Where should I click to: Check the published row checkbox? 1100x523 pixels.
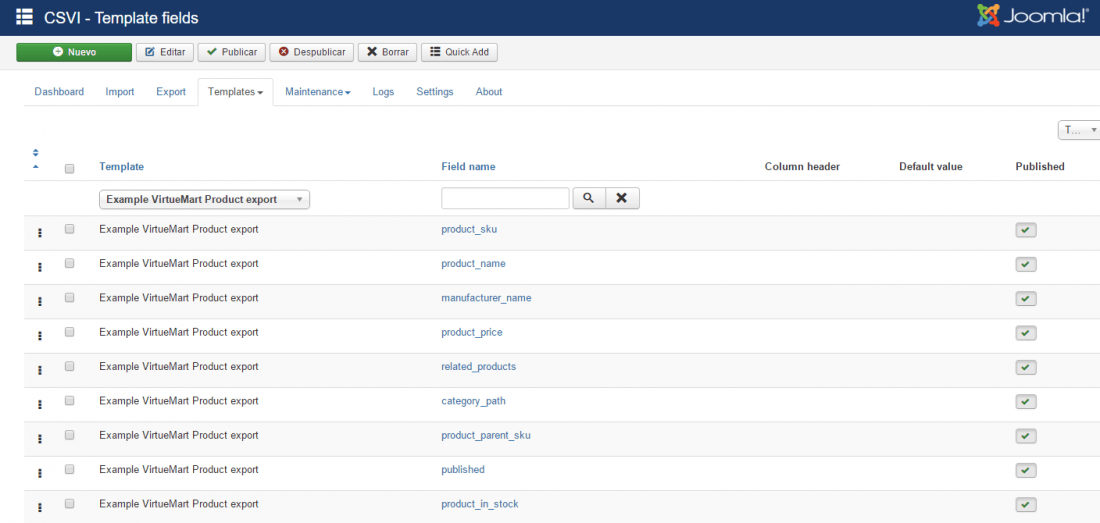click(x=69, y=469)
